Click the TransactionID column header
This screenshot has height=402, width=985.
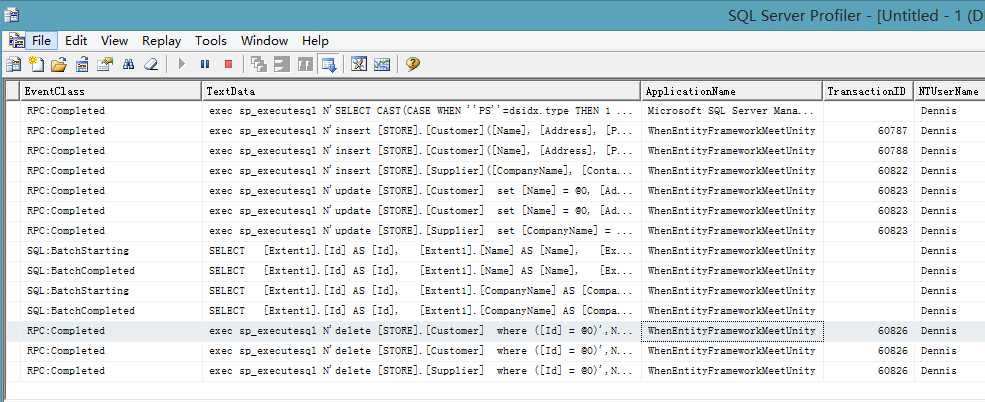pyautogui.click(x=868, y=91)
